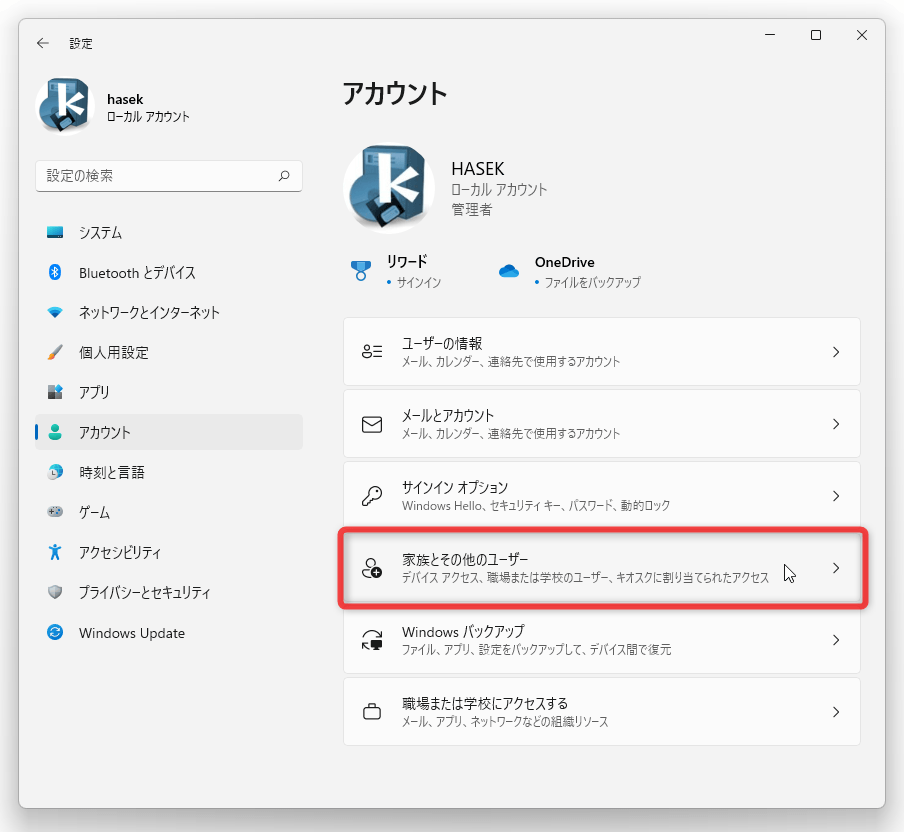This screenshot has width=904, height=832.
Task: Open Windows Update in the sidebar
Action: [x=169, y=633]
